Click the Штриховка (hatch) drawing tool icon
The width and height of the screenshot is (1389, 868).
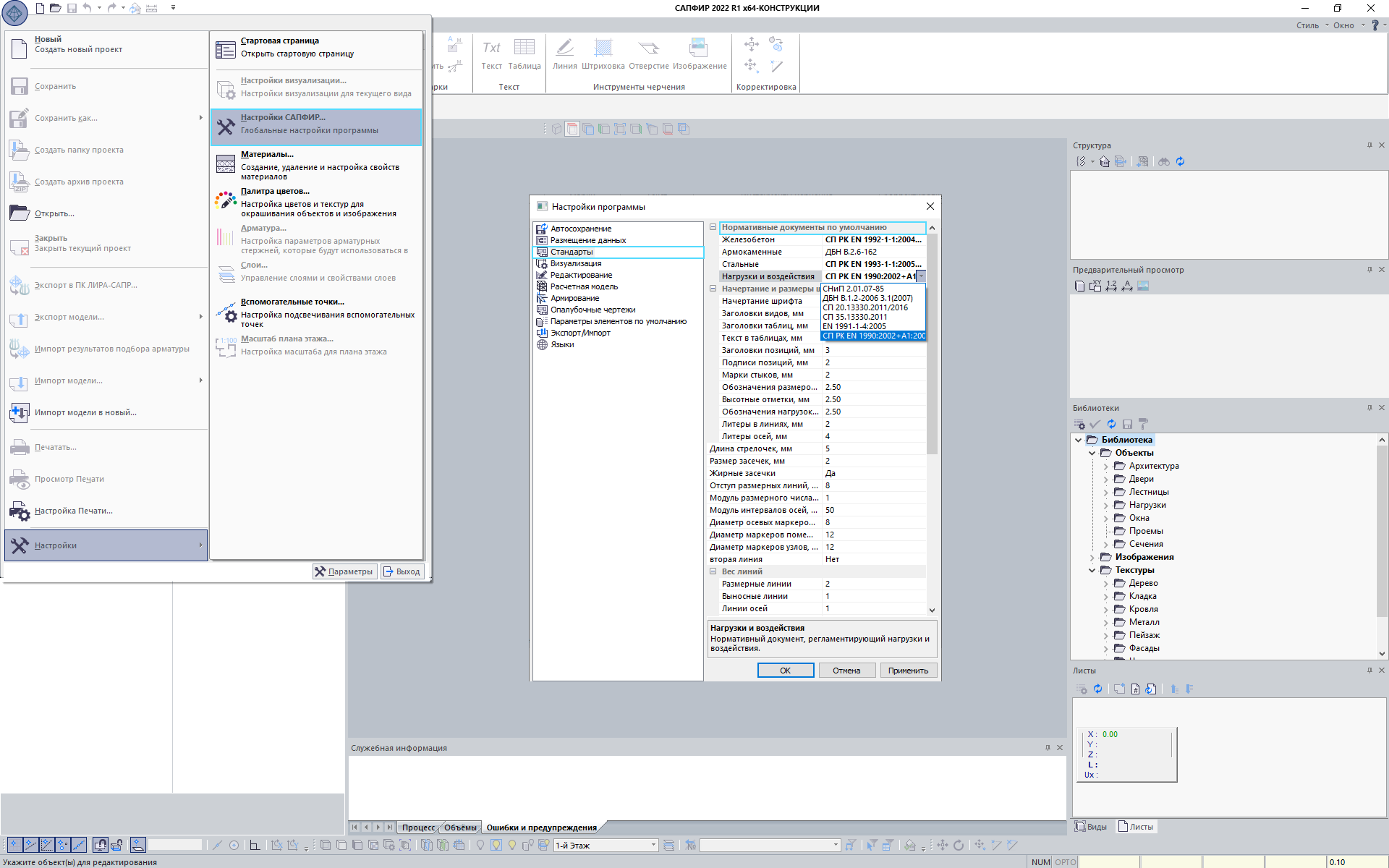click(x=603, y=49)
